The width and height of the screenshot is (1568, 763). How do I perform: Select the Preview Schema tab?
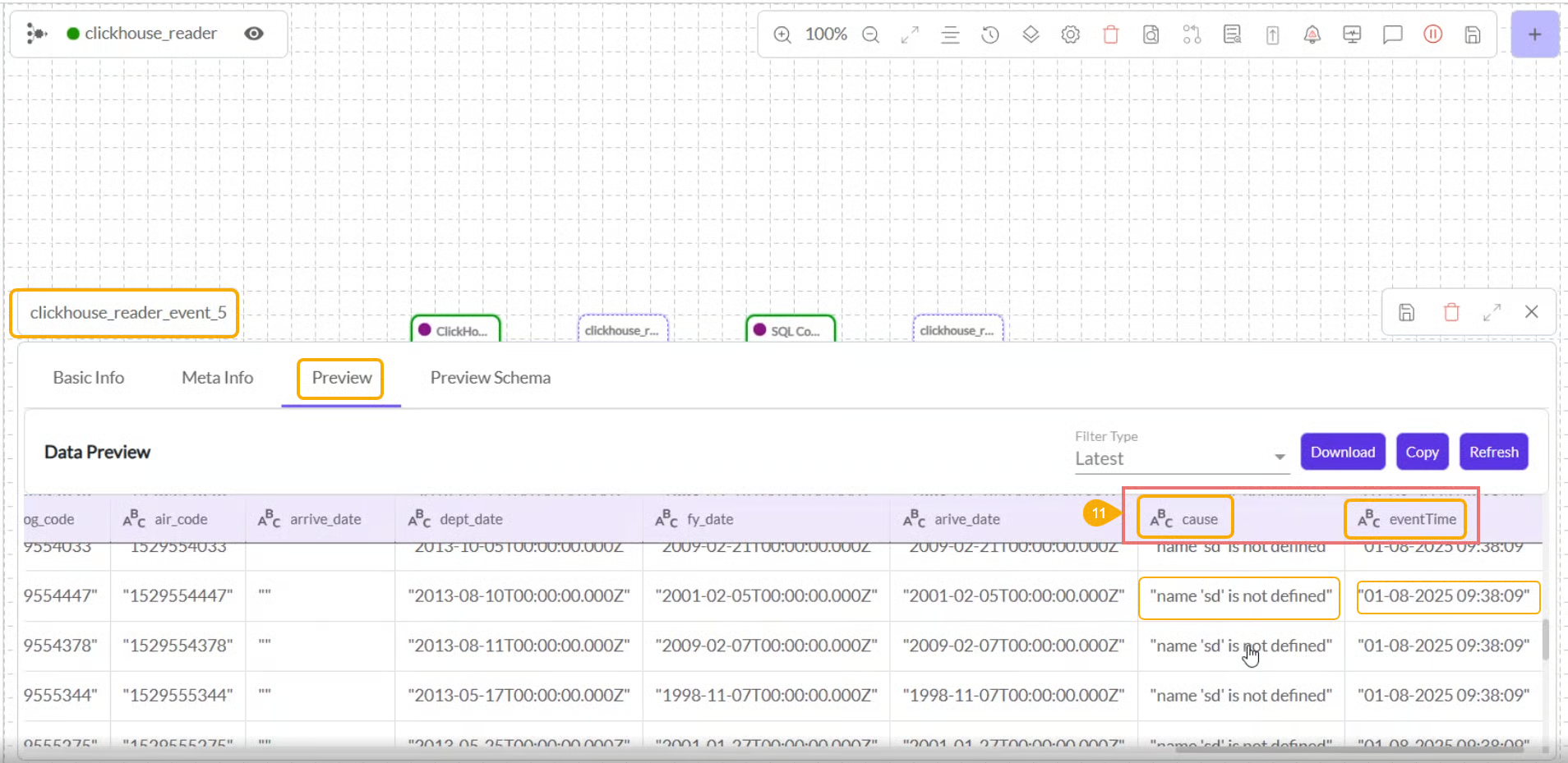(x=490, y=378)
